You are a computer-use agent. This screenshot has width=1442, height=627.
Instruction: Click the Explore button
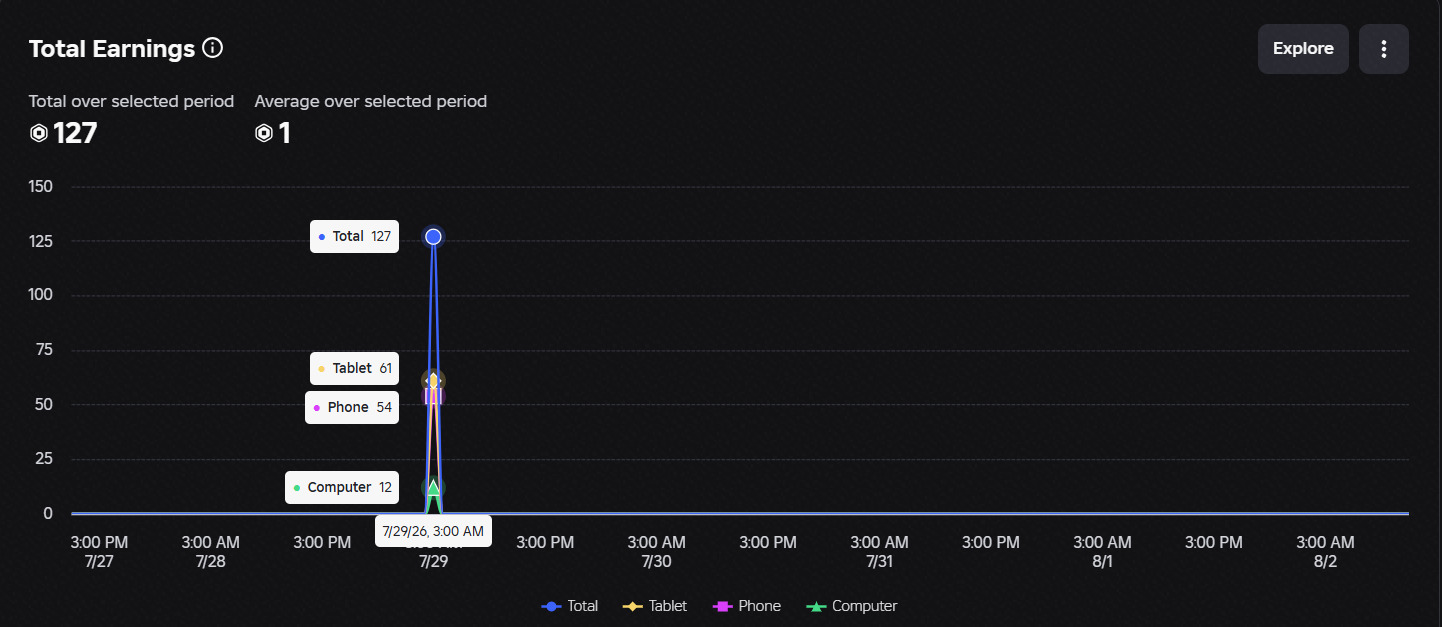tap(1303, 49)
